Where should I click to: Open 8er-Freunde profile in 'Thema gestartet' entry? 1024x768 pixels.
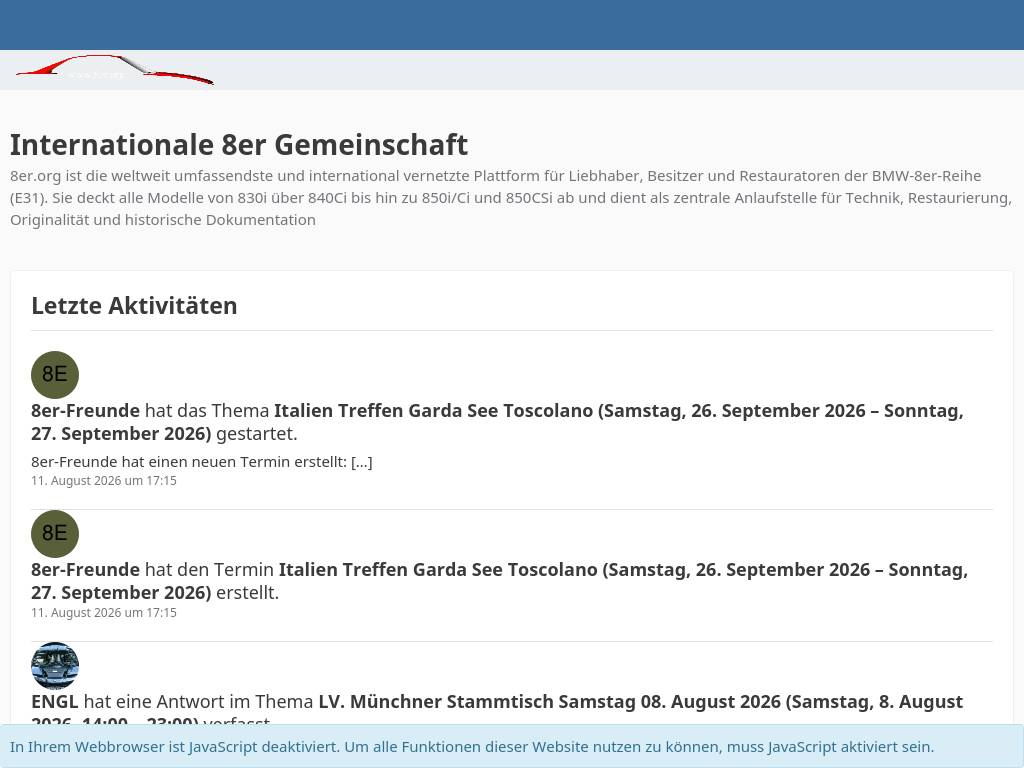pos(86,411)
